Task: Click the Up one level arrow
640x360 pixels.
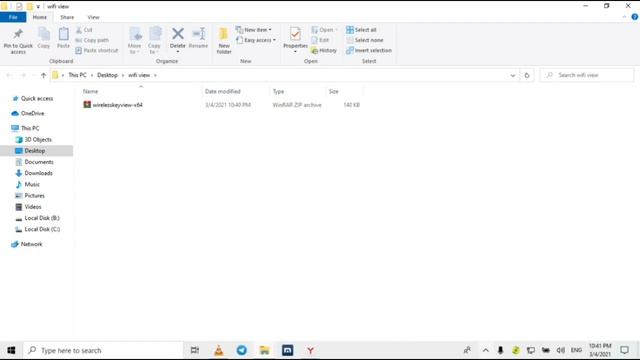Action: click(43, 75)
